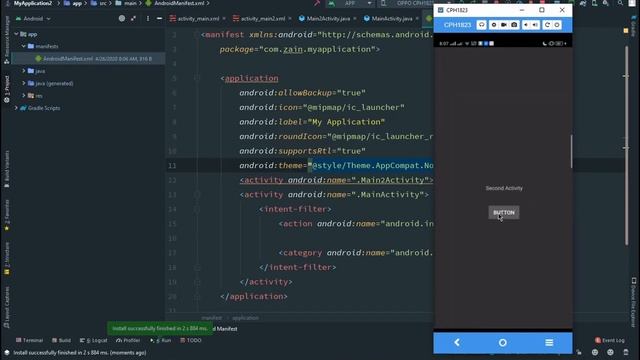Image resolution: width=640 pixels, height=360 pixels.
Task: Expand the java (generated) folder node
Action: pyautogui.click(x=24, y=83)
